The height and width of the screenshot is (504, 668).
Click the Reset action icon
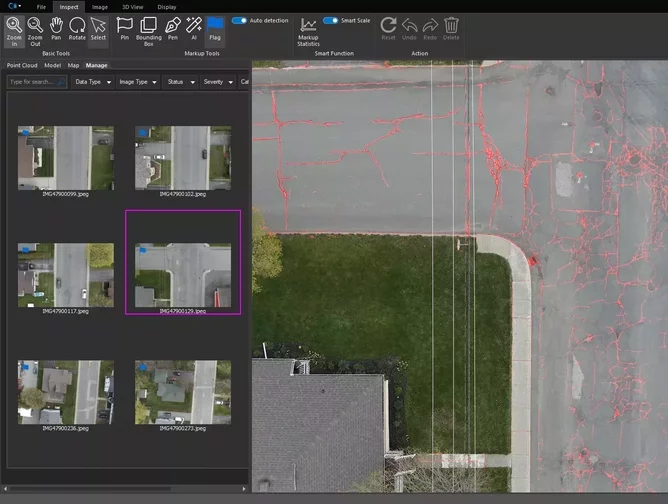[388, 29]
